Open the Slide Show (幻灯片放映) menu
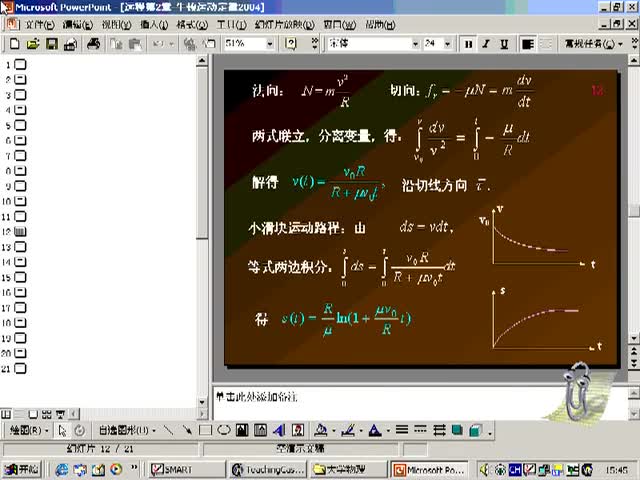Screen dimensions: 640x480 point(284,25)
